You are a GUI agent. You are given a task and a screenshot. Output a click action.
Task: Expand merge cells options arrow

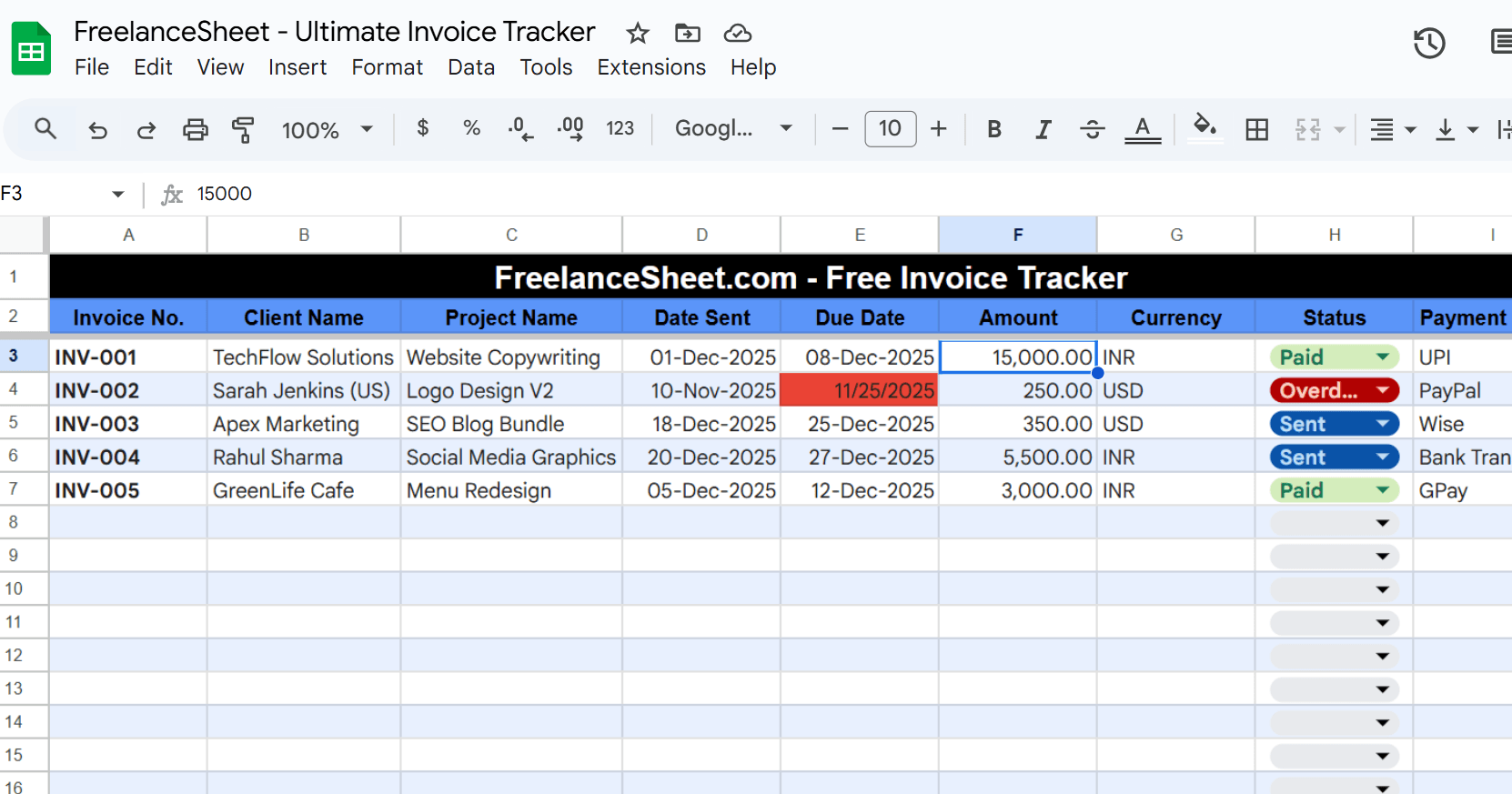tap(1339, 130)
